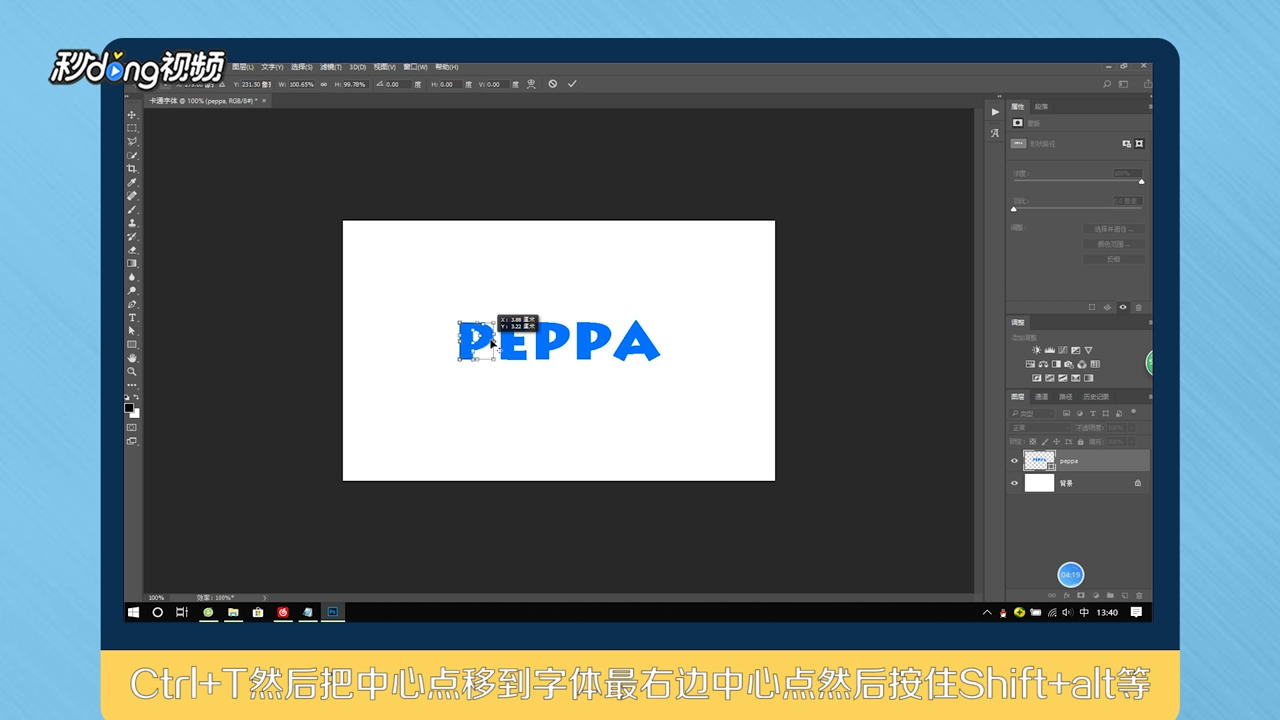The width and height of the screenshot is (1280, 720).
Task: Toggle mask visibility eye in Properties panel
Action: pos(1123,307)
